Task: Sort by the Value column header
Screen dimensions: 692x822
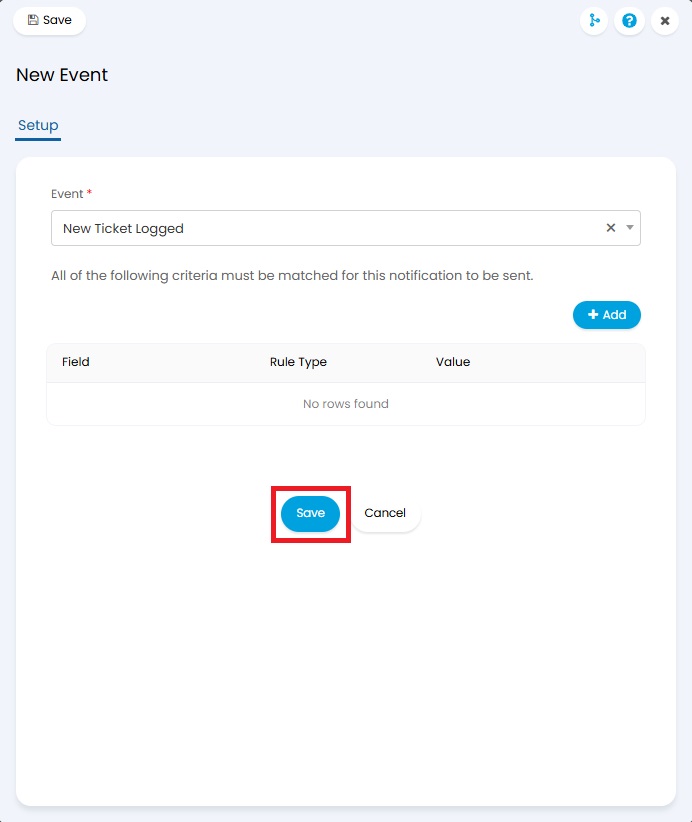Action: coord(453,362)
